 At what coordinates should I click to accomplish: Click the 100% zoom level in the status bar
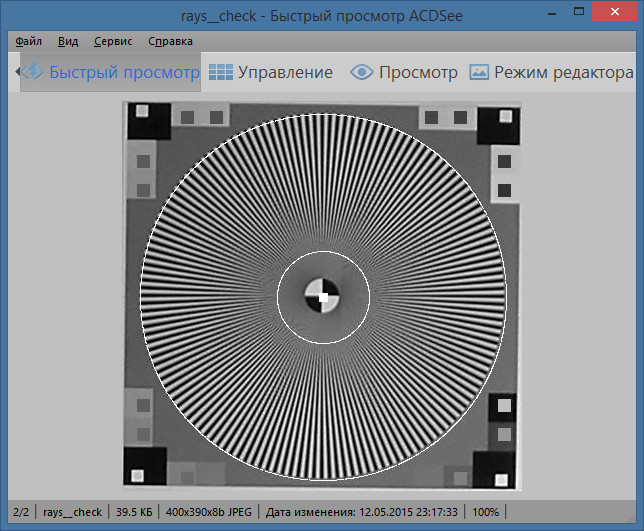tap(485, 512)
